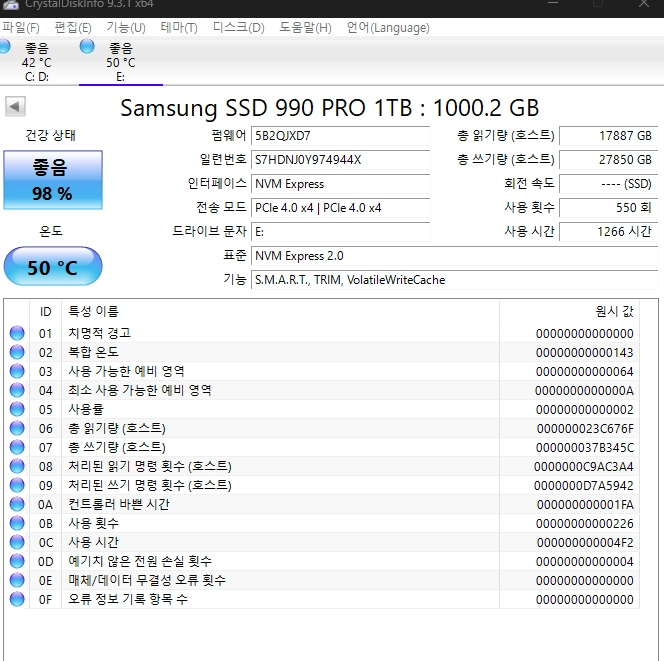Click the 기능 S.M.A.R.T., TRIM field
This screenshot has height=661, width=664.
coord(454,280)
